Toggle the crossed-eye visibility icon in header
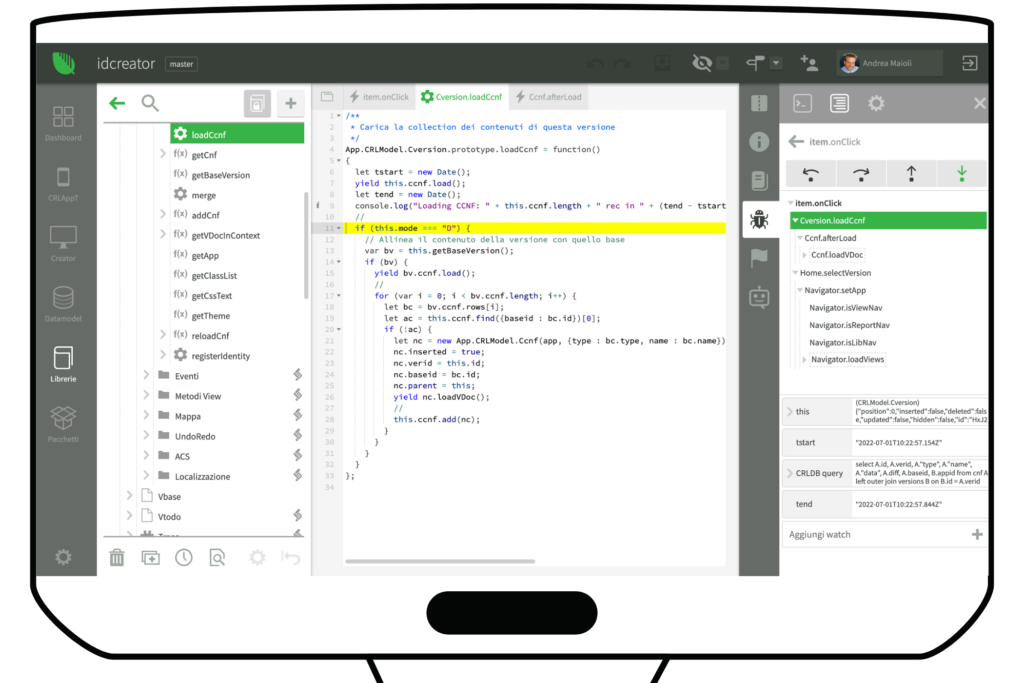This screenshot has width=1024, height=683. click(702, 63)
